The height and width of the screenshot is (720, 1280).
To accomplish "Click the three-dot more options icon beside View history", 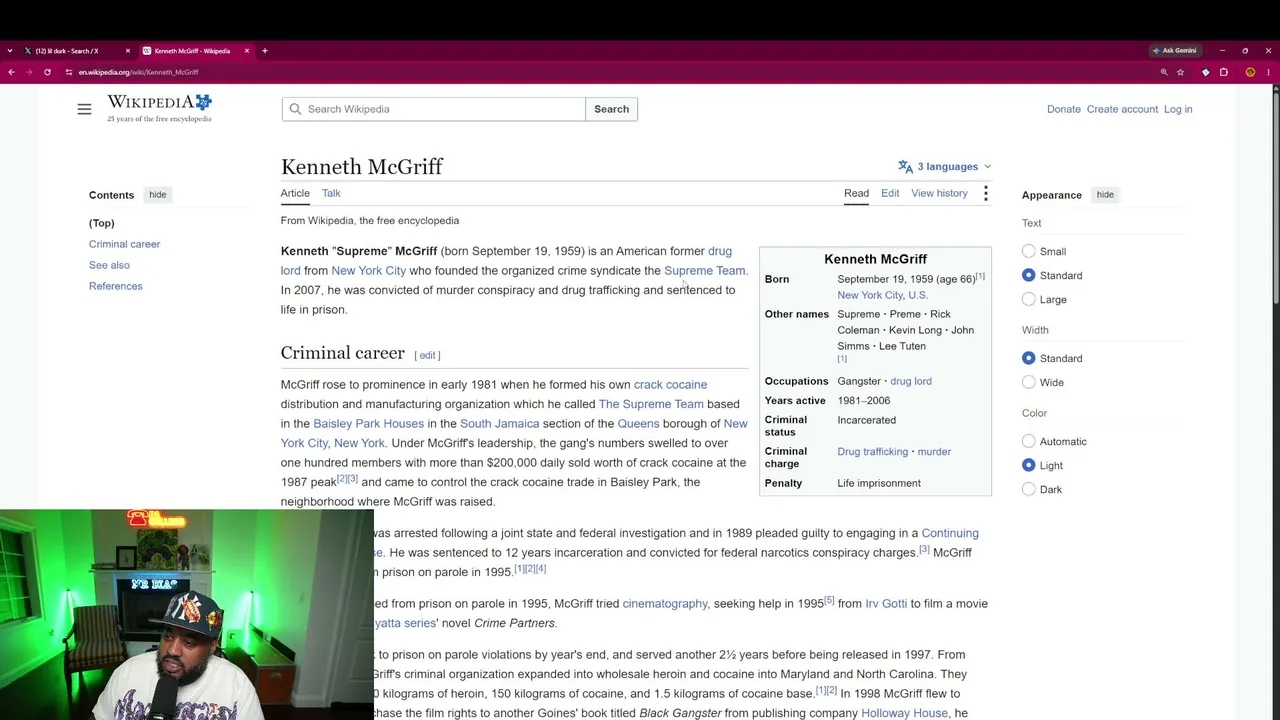I will coord(985,193).
